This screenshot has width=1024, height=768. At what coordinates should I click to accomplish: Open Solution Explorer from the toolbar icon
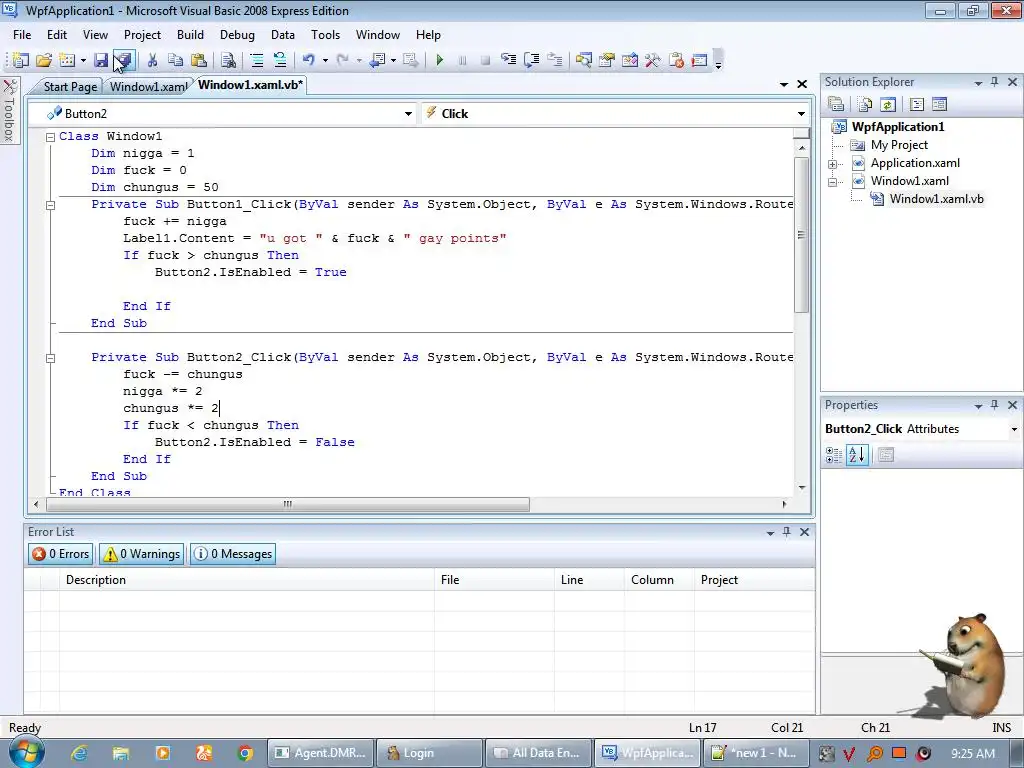pos(583,60)
